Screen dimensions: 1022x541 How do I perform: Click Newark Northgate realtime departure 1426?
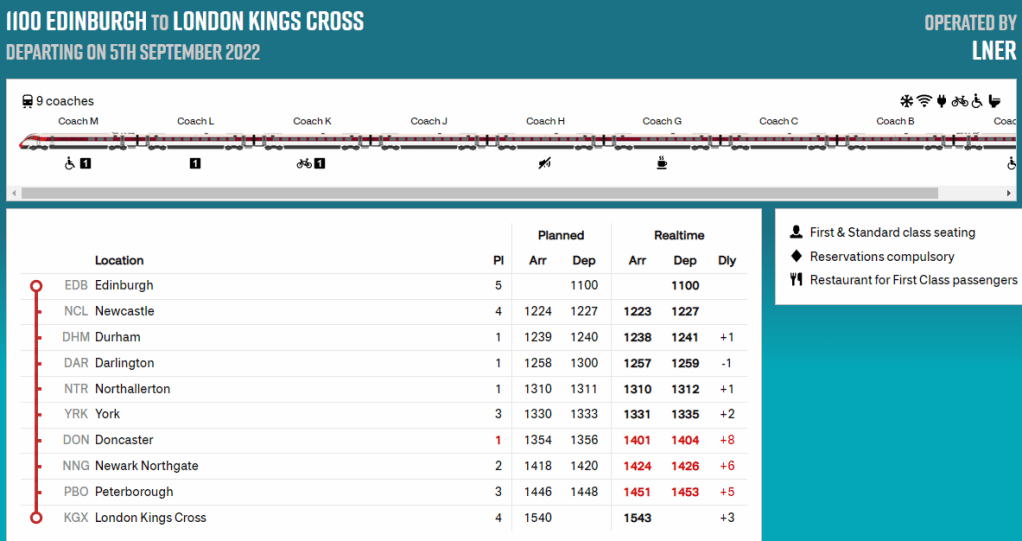[x=685, y=466]
